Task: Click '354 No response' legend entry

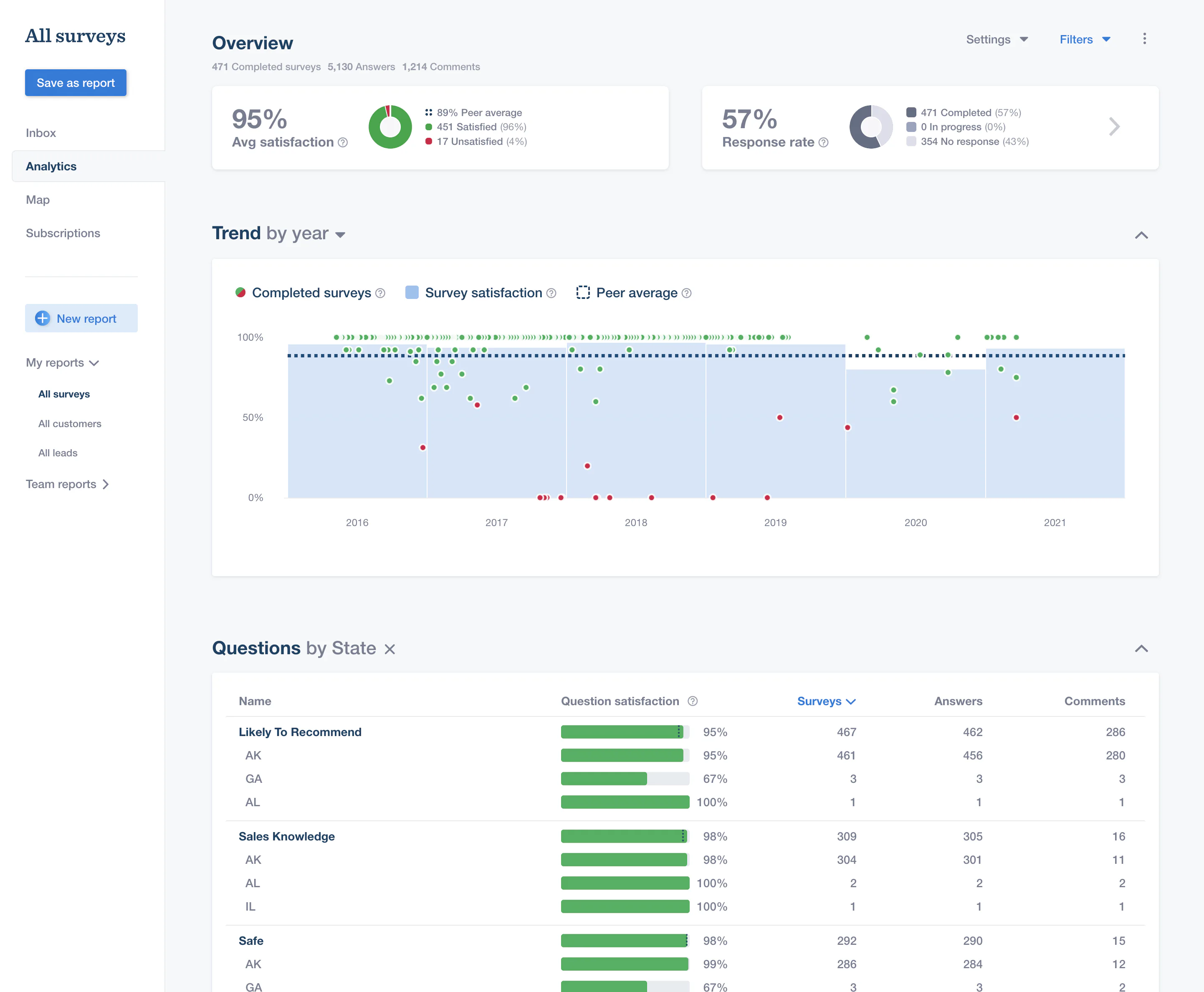Action: (x=967, y=141)
